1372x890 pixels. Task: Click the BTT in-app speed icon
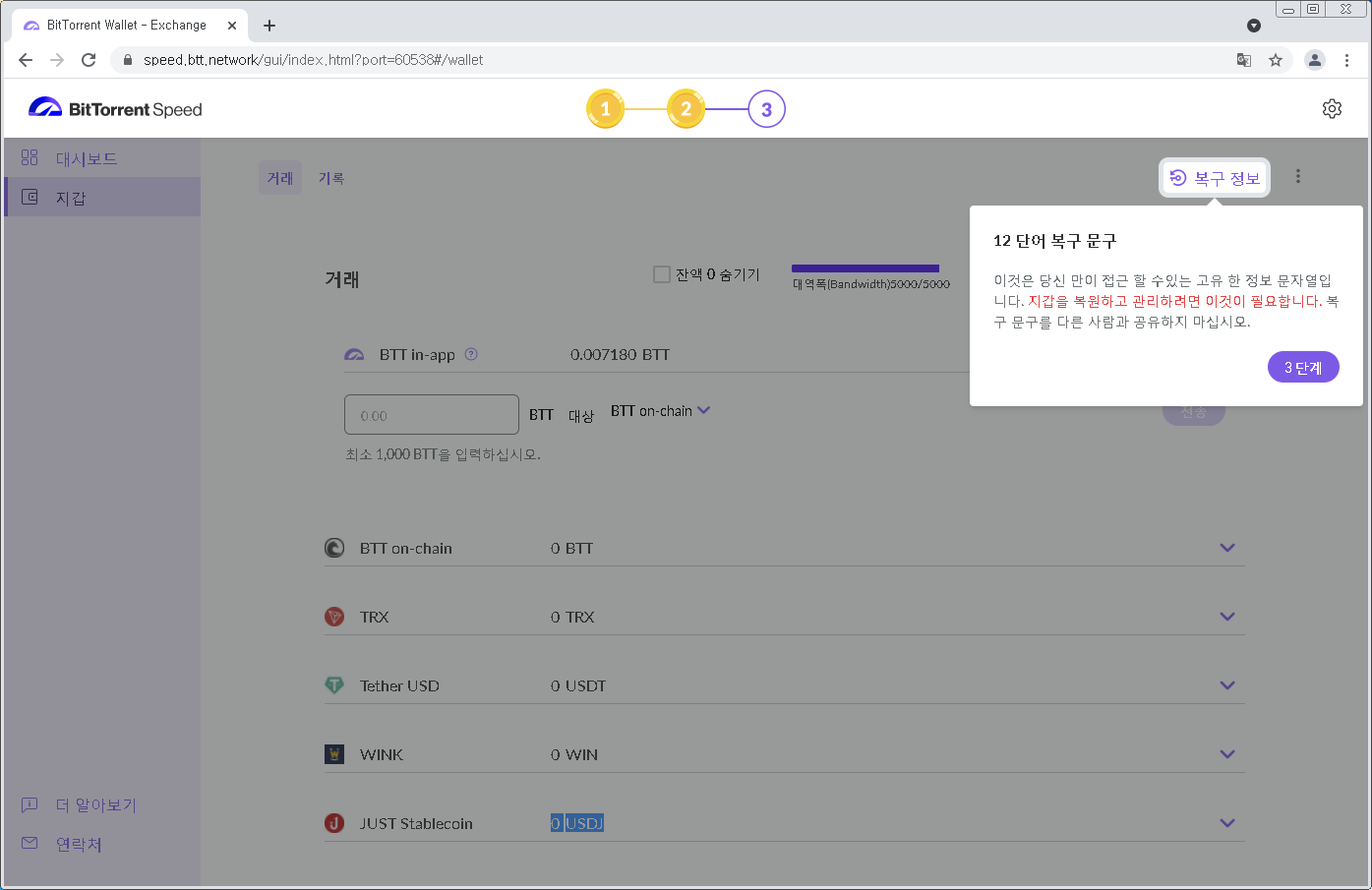(354, 354)
